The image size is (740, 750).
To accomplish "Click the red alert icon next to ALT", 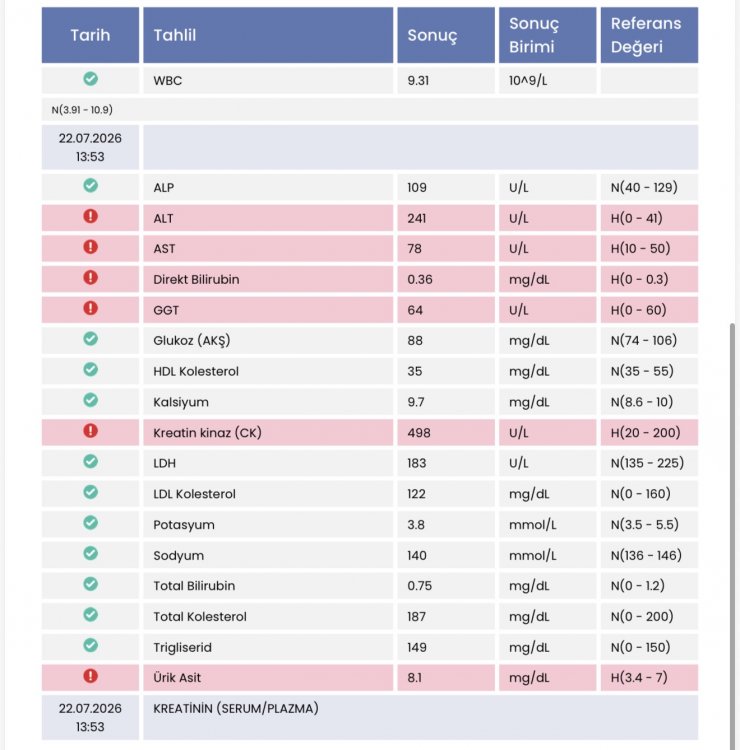I will 90,216.
